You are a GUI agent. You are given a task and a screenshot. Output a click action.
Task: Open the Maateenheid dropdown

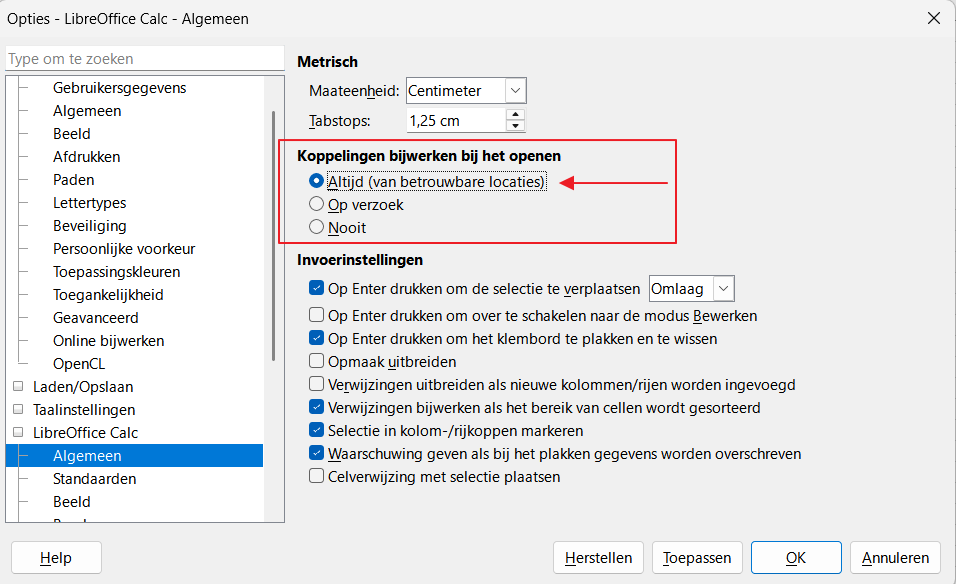[515, 91]
